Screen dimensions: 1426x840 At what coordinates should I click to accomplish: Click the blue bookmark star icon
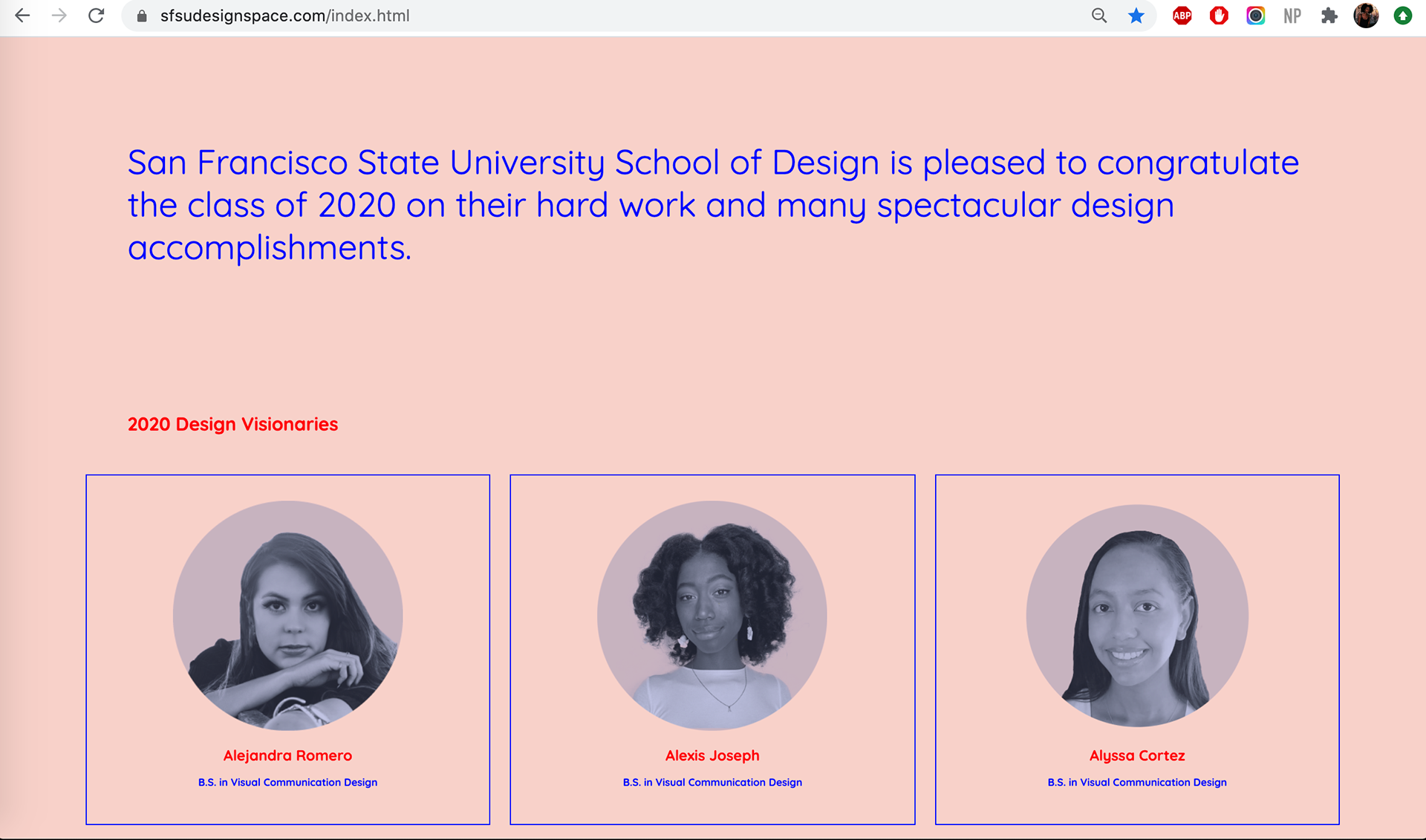pos(1136,16)
